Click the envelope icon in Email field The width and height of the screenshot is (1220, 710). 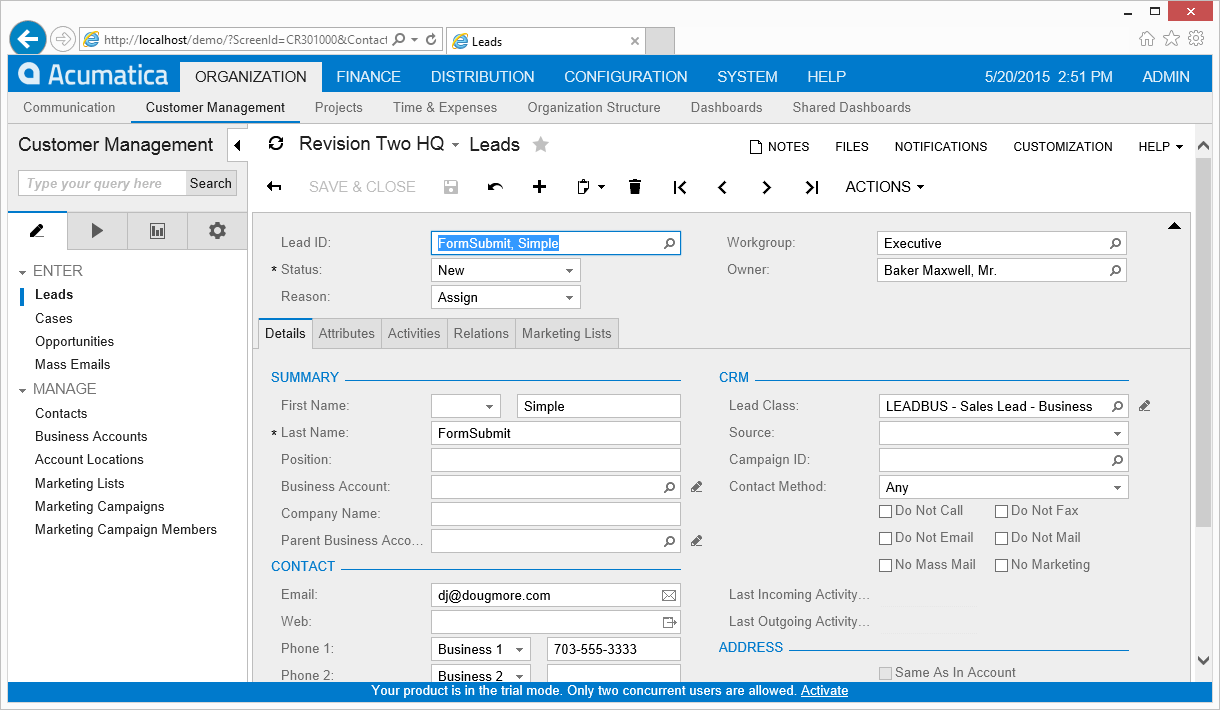click(x=669, y=595)
